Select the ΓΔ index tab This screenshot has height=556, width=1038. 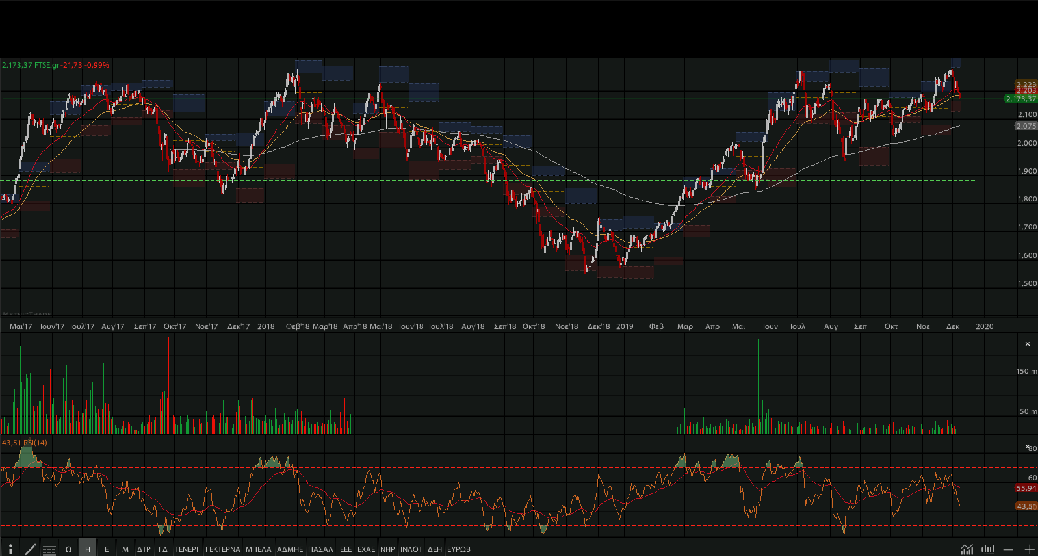162,549
